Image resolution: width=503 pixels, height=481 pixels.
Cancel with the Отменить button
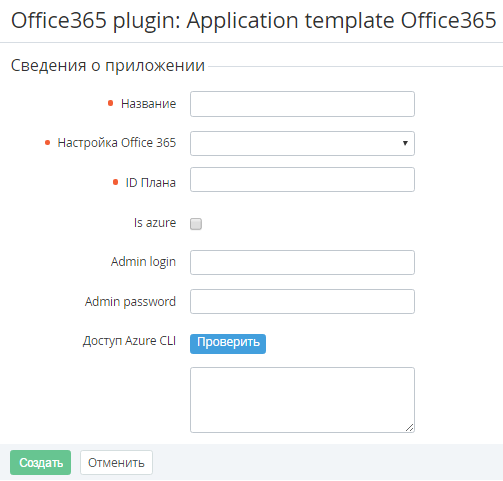click(x=116, y=462)
